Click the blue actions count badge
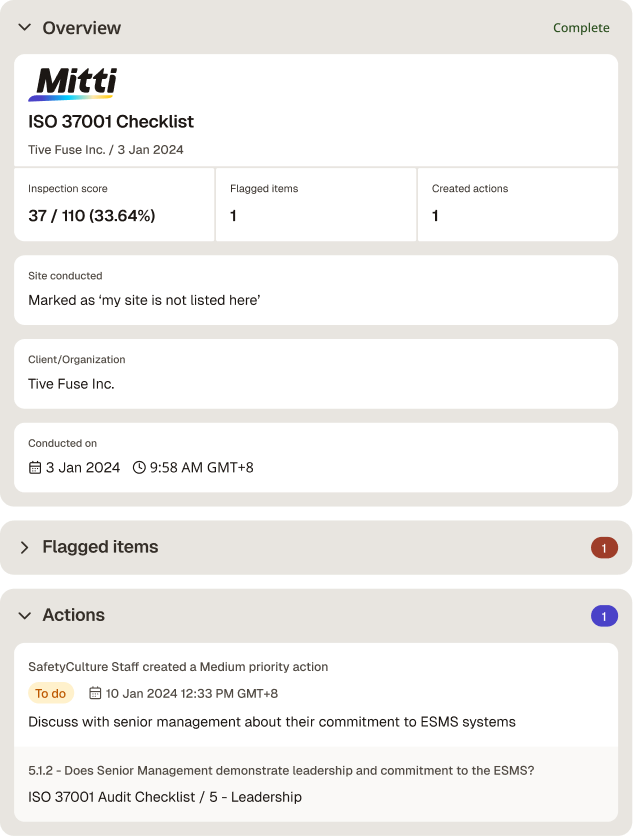The height and width of the screenshot is (836, 633). [x=604, y=616]
